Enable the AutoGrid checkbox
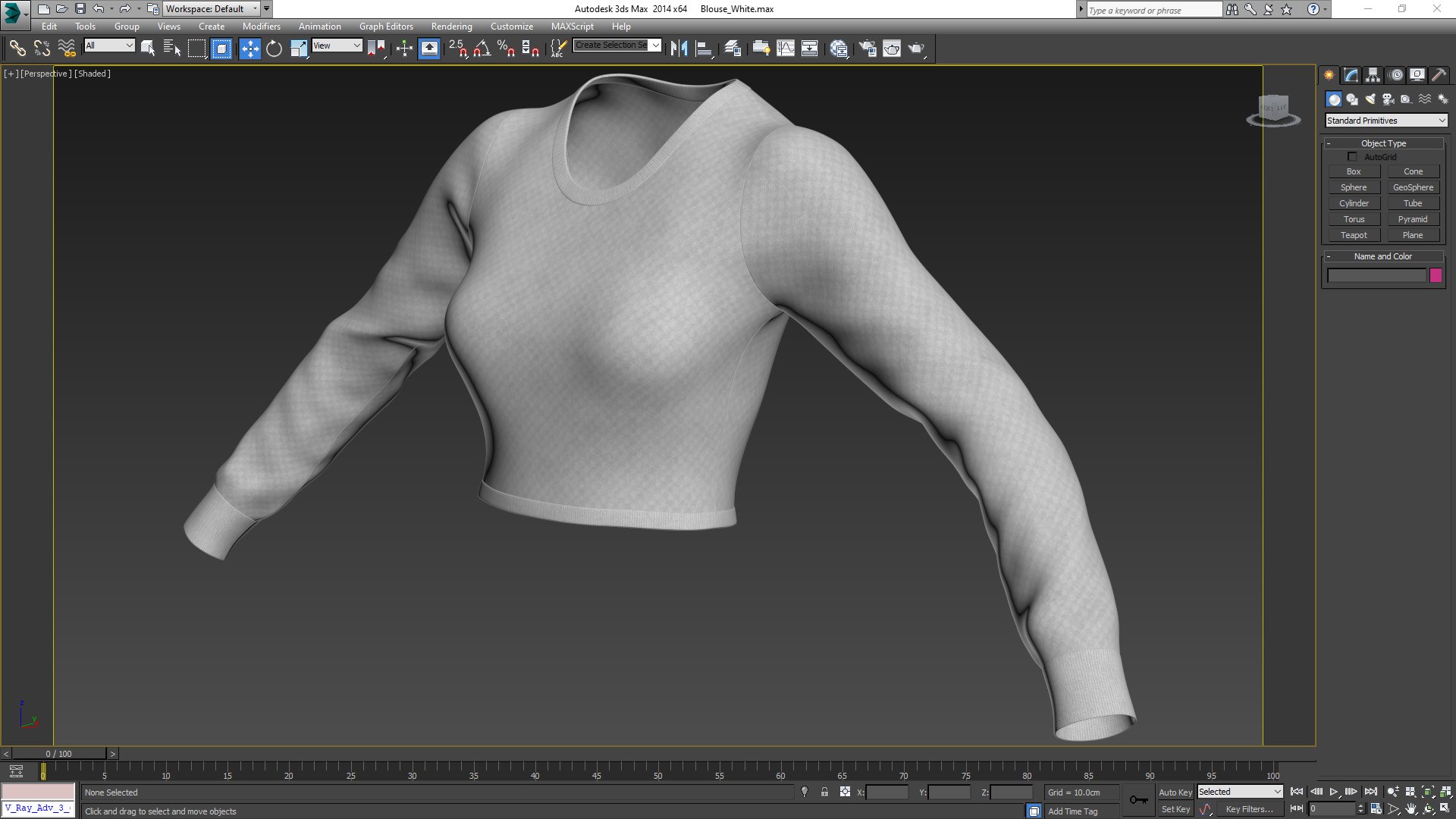Screen dimensions: 1456x819 pyautogui.click(x=1352, y=157)
